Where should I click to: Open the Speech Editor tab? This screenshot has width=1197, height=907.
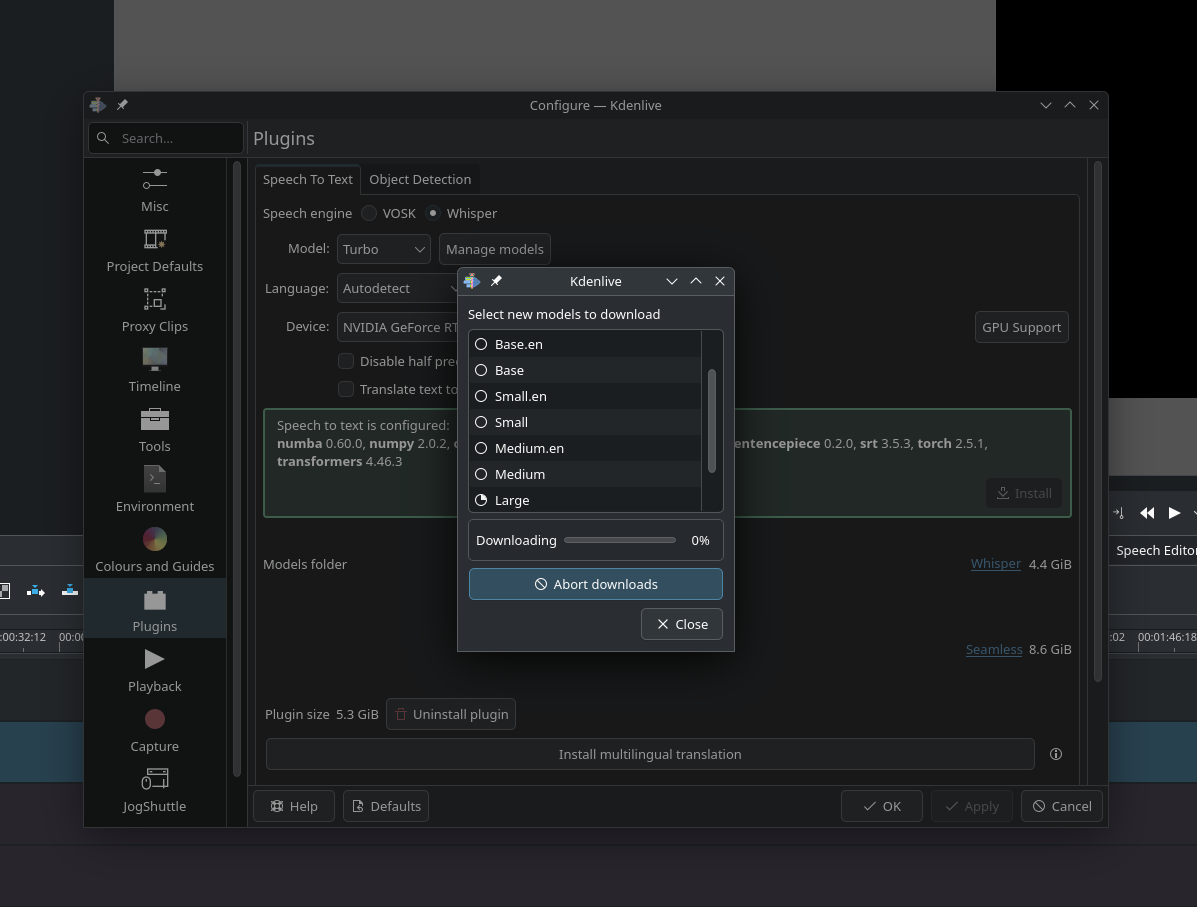tap(1155, 550)
